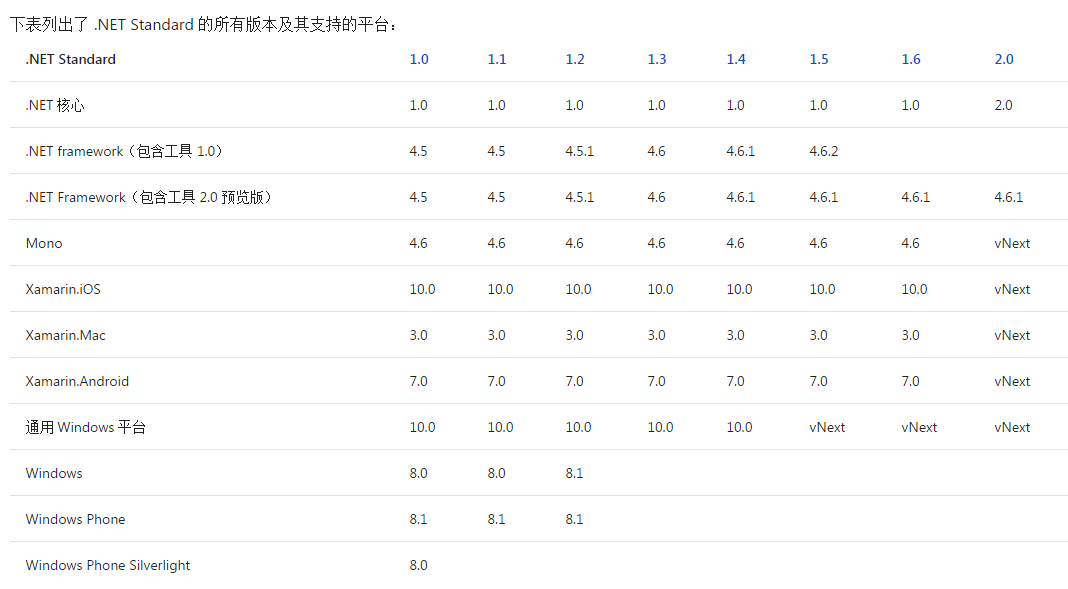Click the 'Windows Phone' row label
Image resolution: width=1068 pixels, height=589 pixels.
point(75,519)
